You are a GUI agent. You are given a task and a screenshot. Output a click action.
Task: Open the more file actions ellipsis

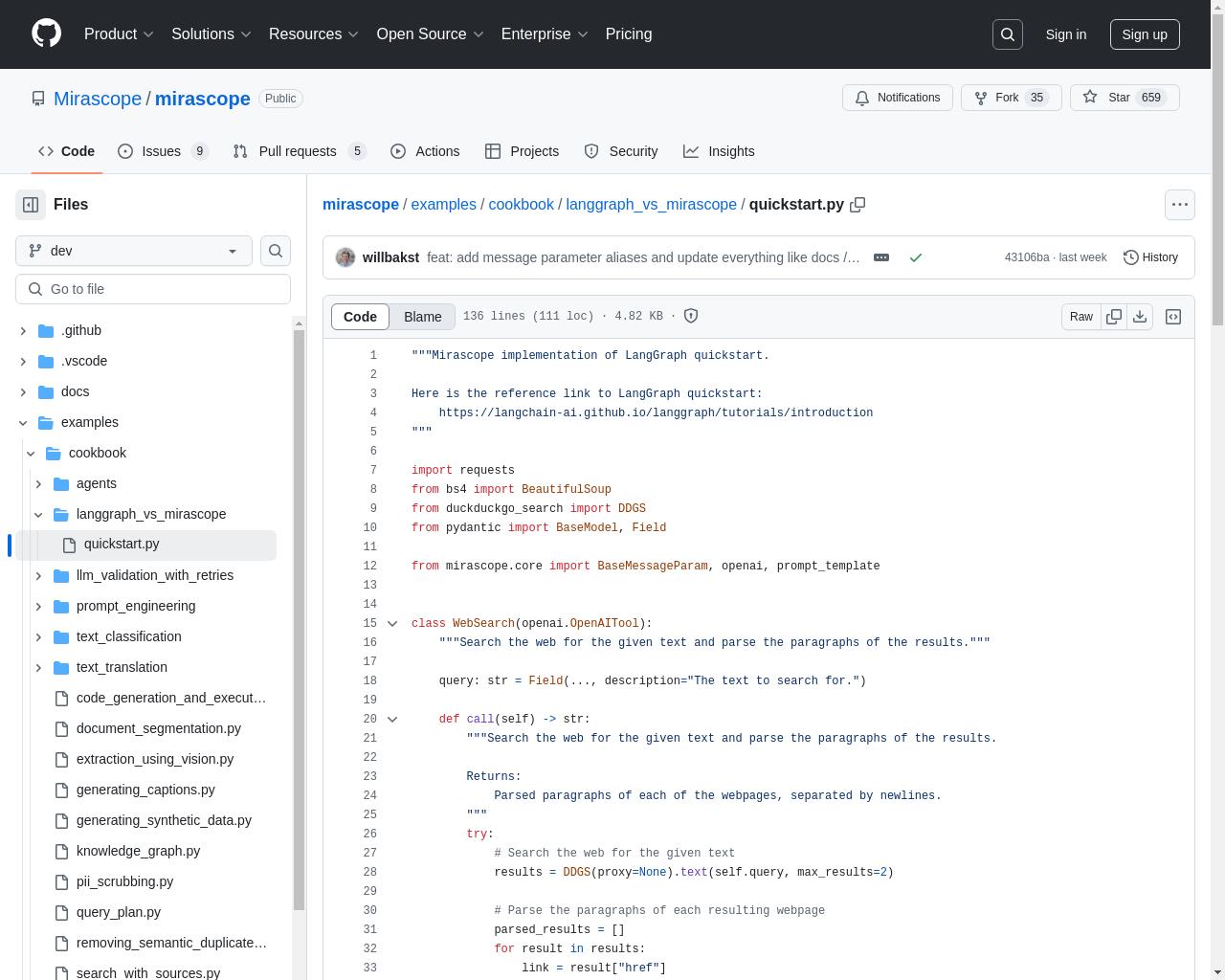pyautogui.click(x=1180, y=205)
